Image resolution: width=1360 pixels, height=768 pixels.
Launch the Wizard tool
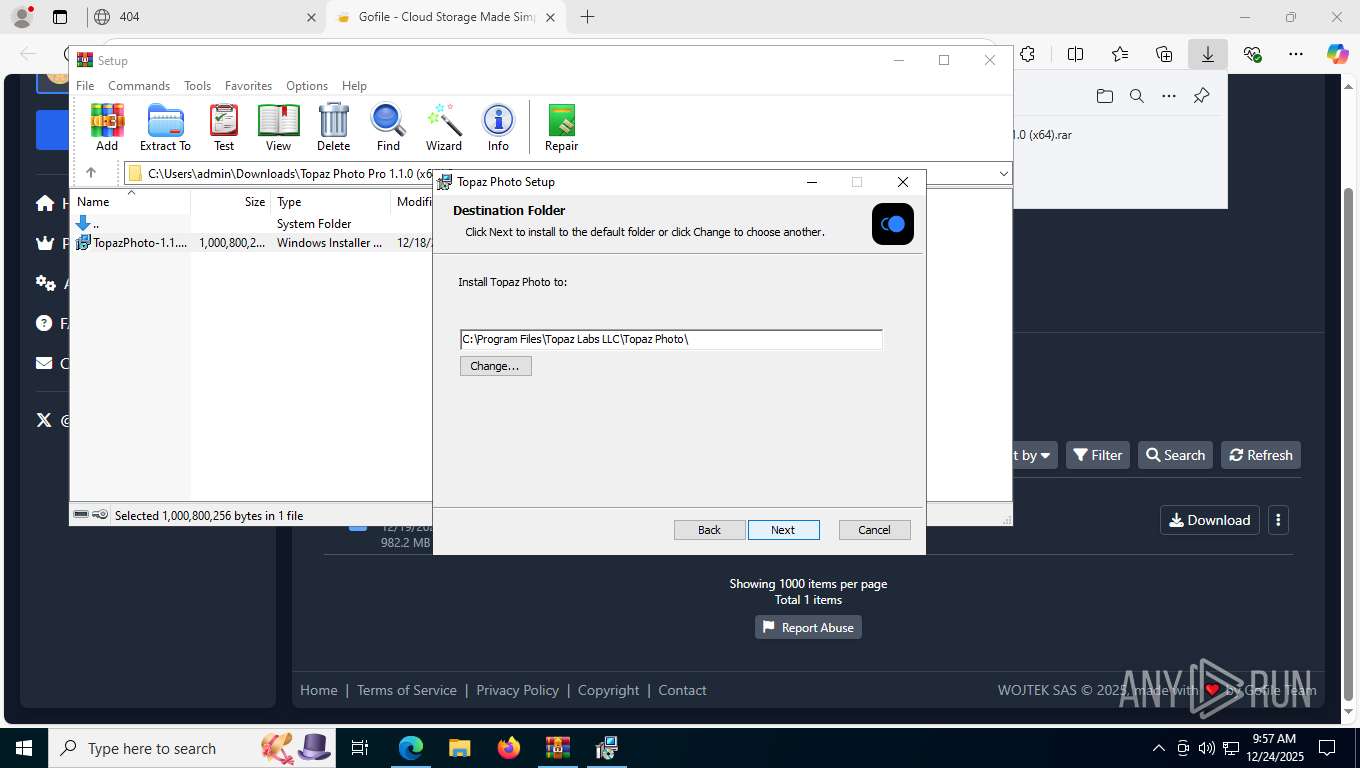tap(444, 127)
